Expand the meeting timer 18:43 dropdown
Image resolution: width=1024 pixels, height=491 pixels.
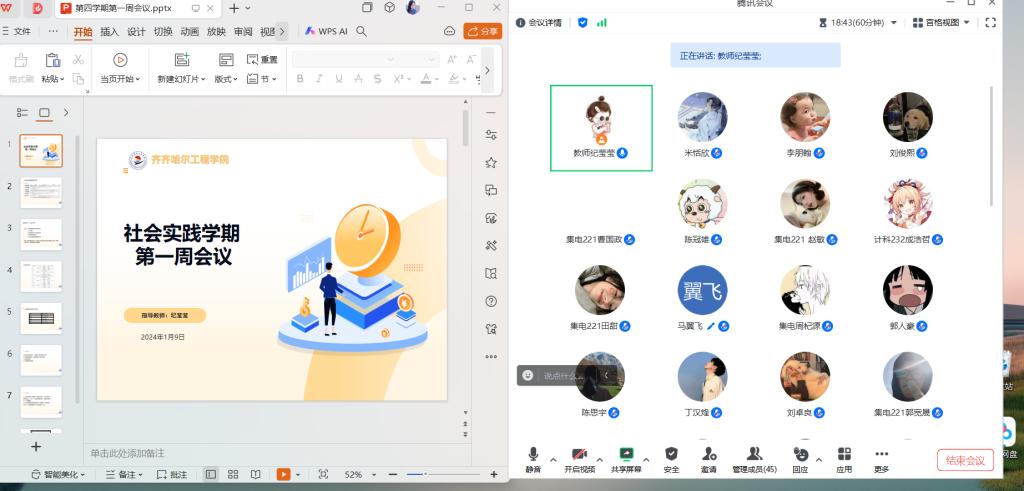[893, 22]
